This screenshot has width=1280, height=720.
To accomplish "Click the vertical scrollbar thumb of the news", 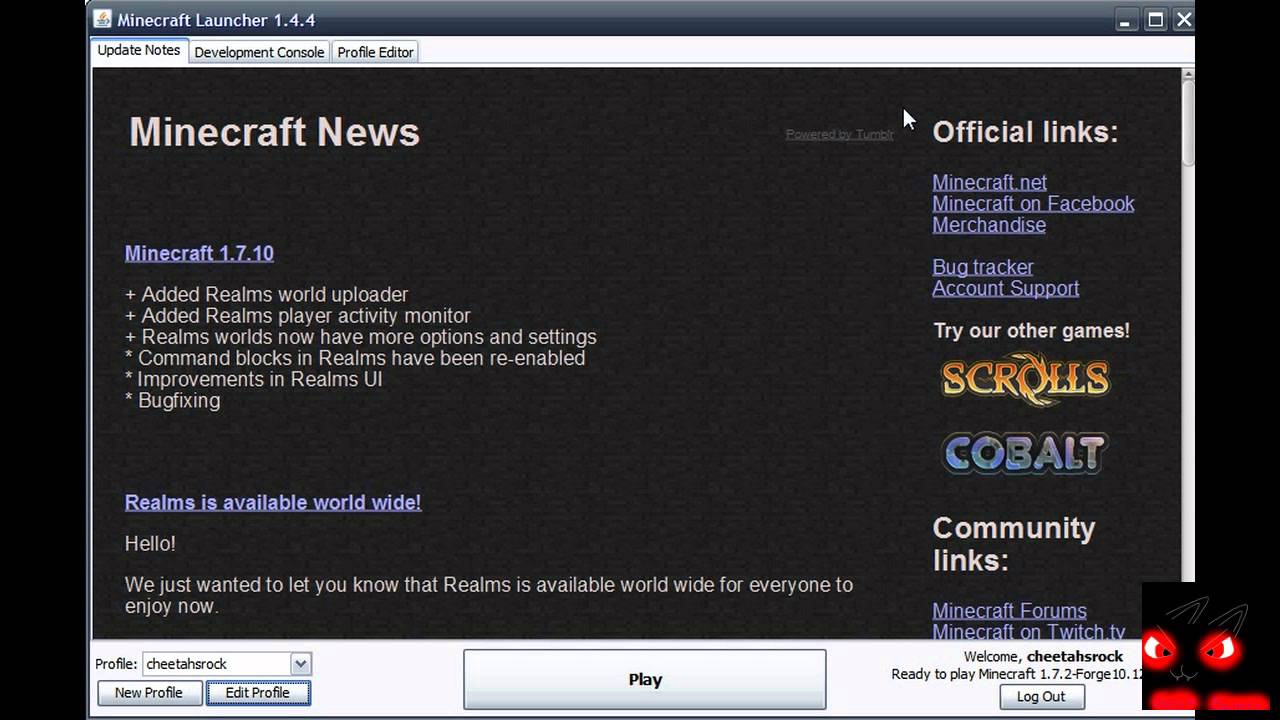I will coord(1188,122).
